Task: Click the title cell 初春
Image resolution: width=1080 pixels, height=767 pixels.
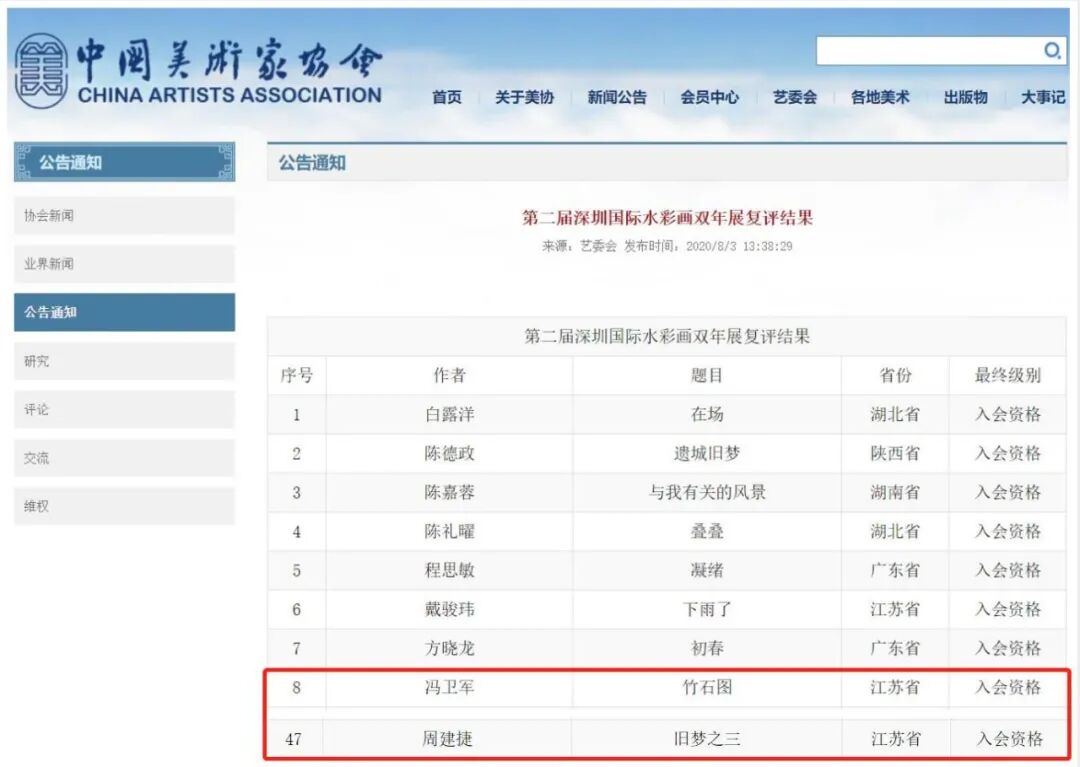Action: [707, 648]
